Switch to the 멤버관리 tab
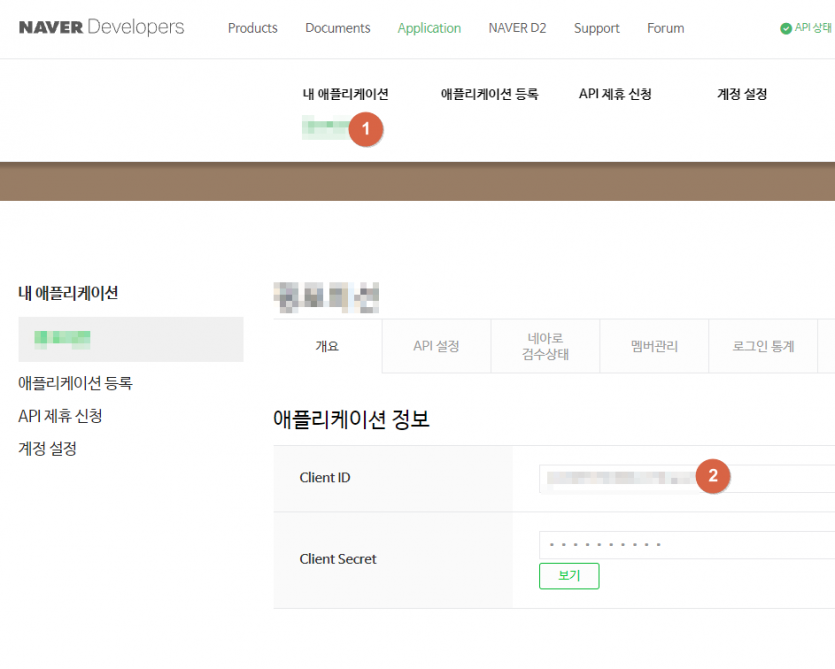The width and height of the screenshot is (835, 669). pyautogui.click(x=654, y=346)
